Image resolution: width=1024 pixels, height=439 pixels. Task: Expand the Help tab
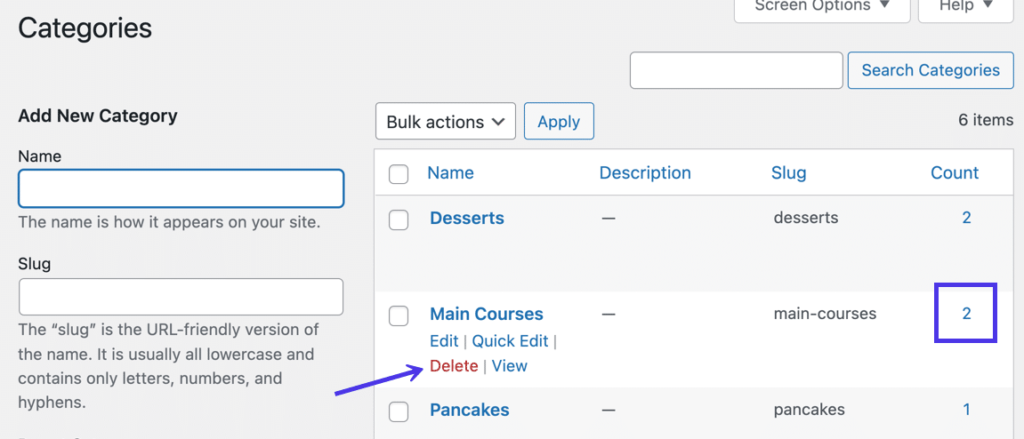[x=966, y=7]
